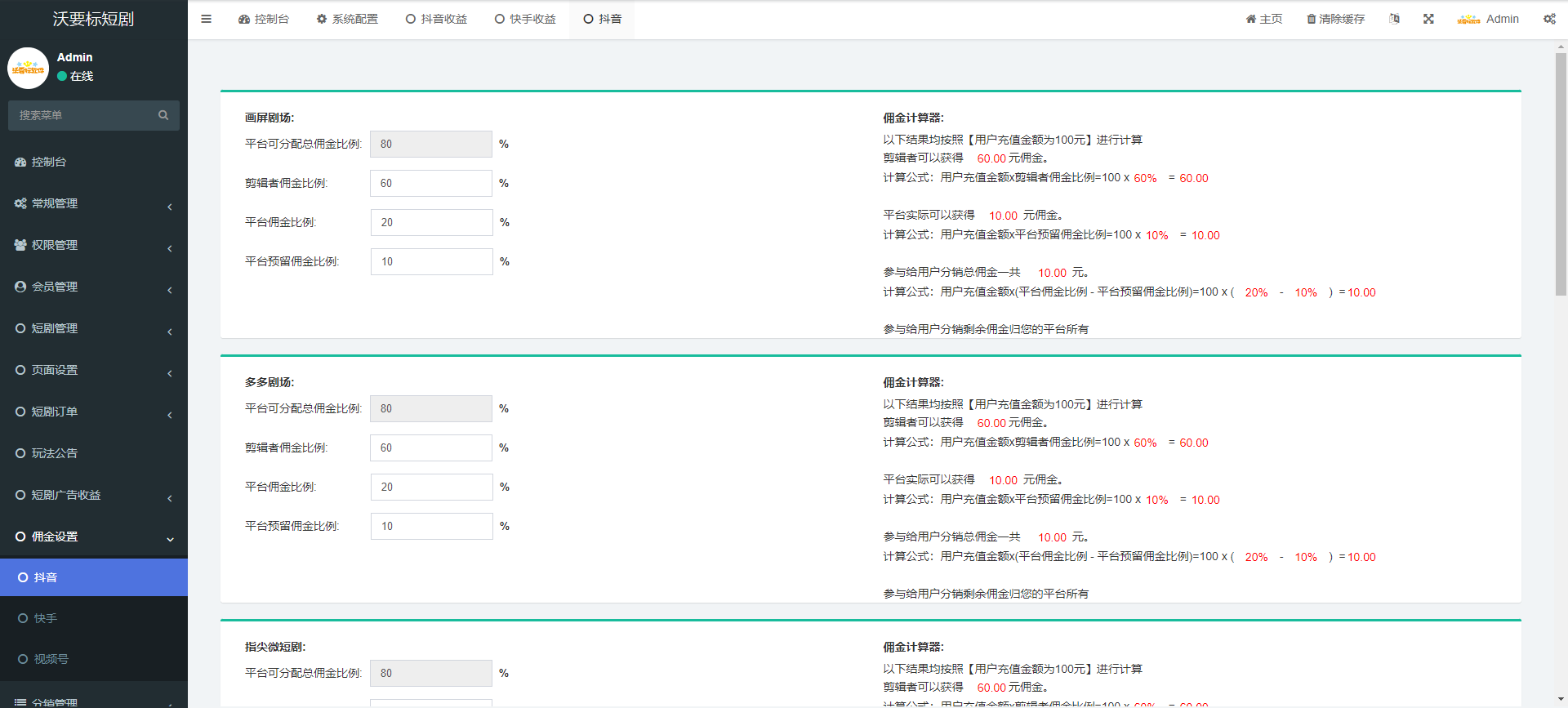Image resolution: width=1568 pixels, height=708 pixels.
Task: Open the top-right settings gears icon
Action: coord(1549,19)
